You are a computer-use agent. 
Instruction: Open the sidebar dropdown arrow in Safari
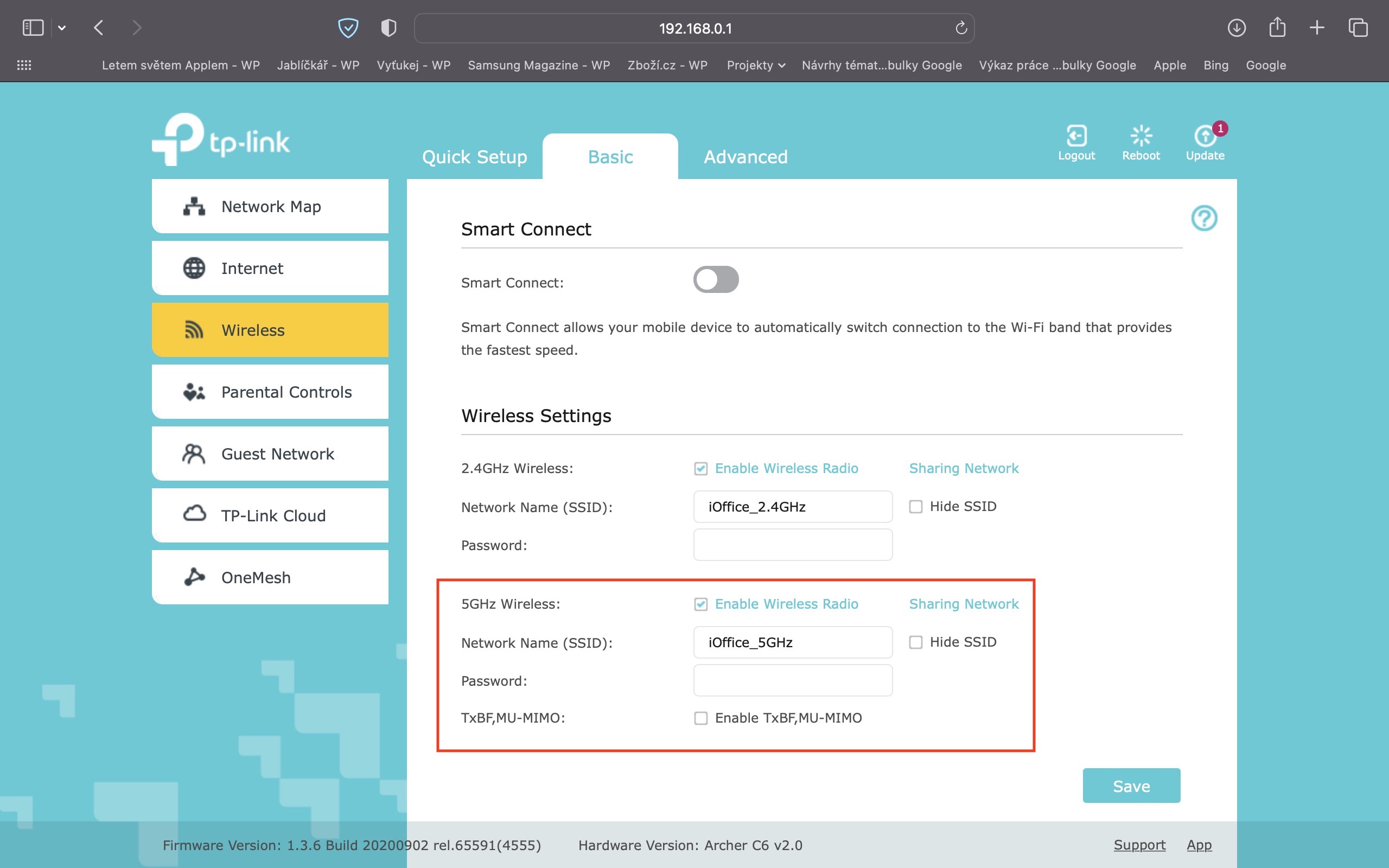62,28
